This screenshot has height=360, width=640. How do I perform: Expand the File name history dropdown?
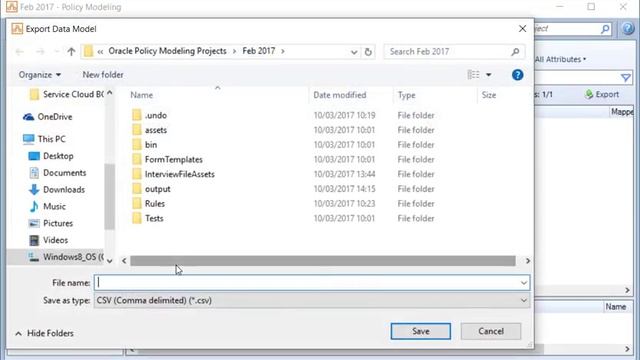point(524,283)
